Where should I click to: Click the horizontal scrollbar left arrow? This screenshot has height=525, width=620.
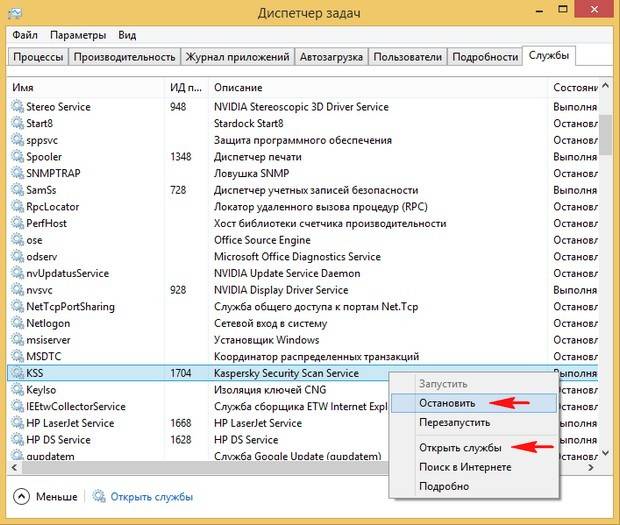click(15, 468)
